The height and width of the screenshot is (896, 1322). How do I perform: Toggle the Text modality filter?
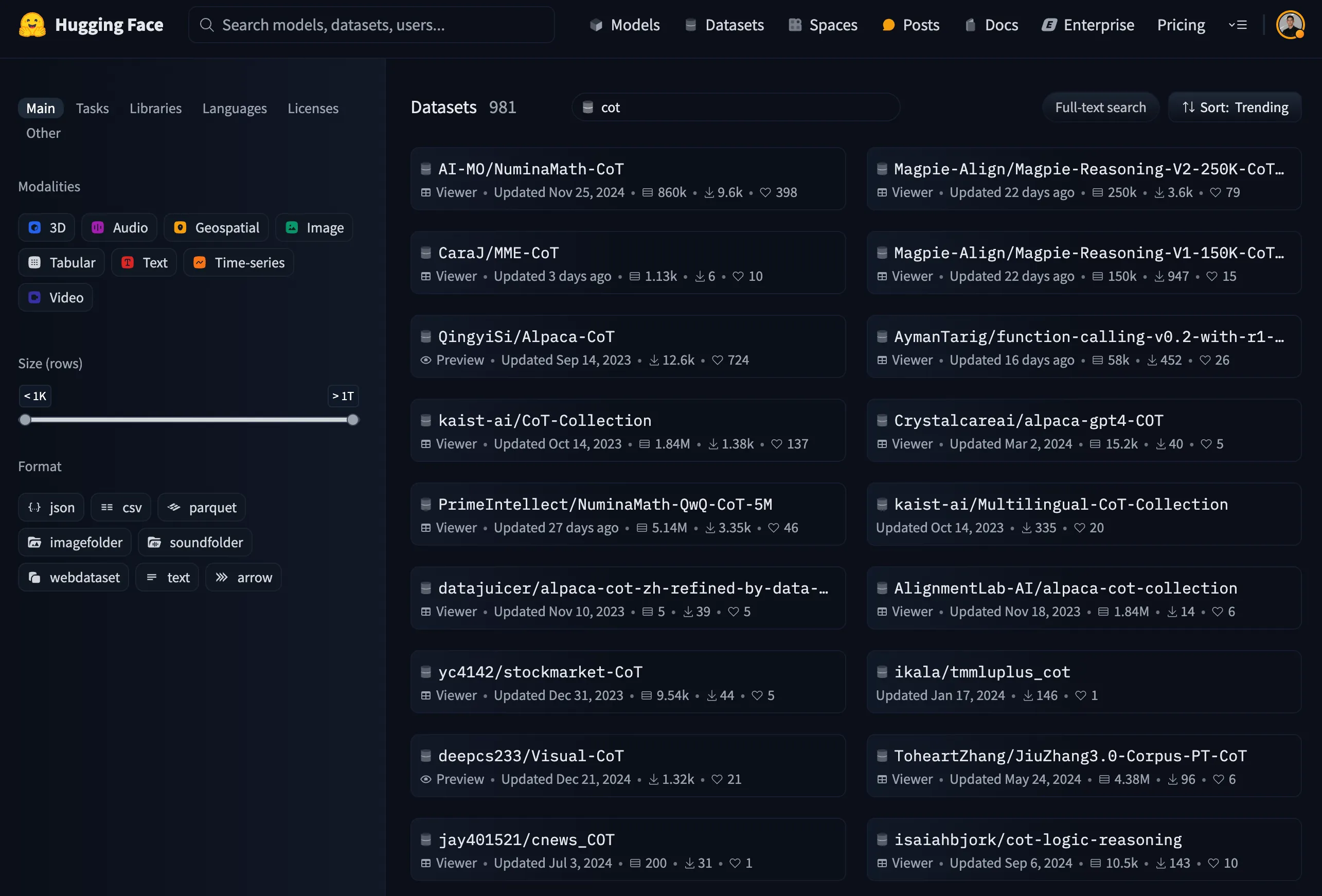pos(144,262)
